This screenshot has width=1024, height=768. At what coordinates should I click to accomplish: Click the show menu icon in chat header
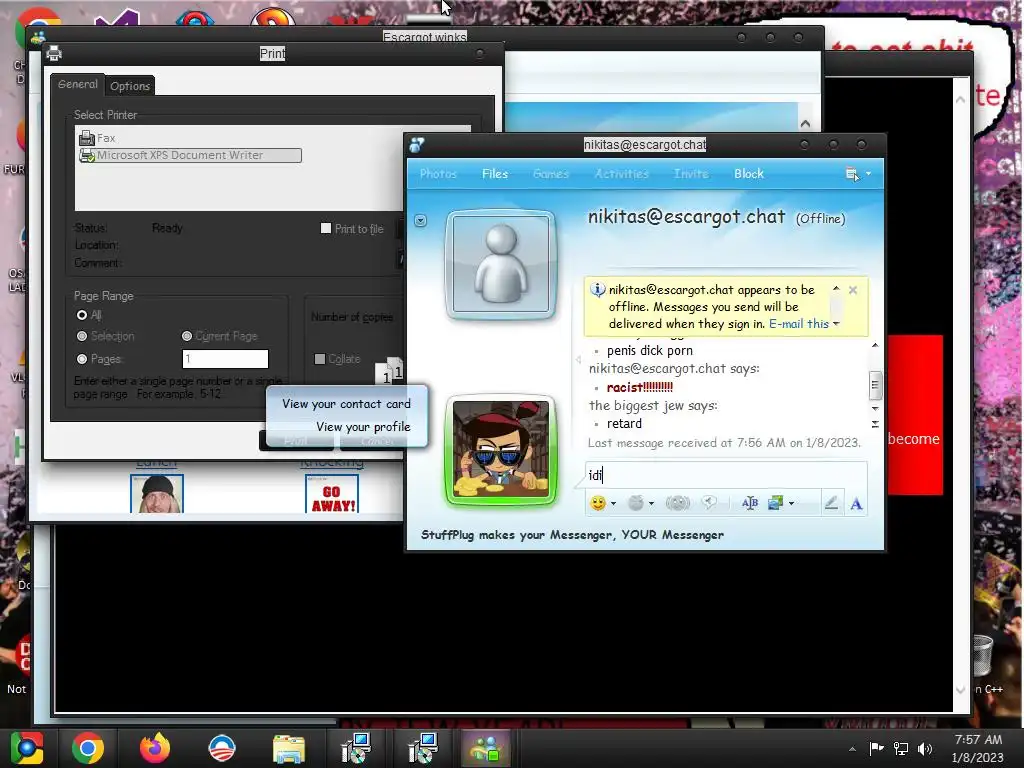click(852, 174)
